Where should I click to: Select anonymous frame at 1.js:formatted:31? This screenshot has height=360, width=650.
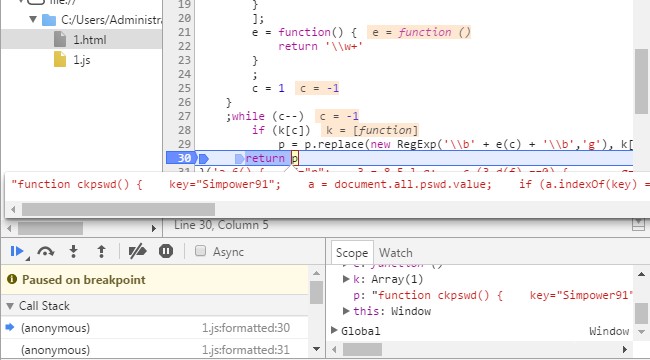pos(155,350)
